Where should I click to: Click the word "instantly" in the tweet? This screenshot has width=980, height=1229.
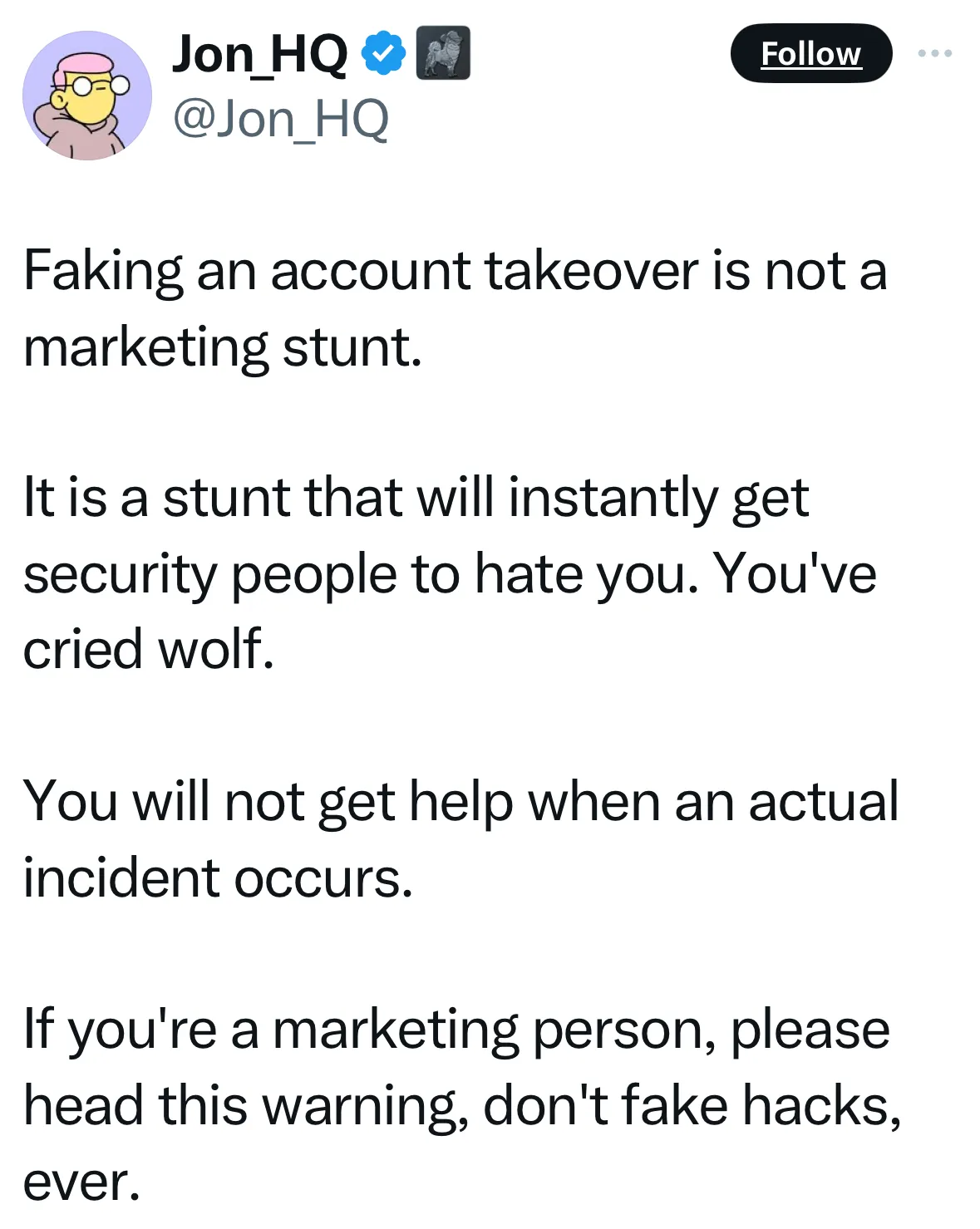pyautogui.click(x=613, y=498)
